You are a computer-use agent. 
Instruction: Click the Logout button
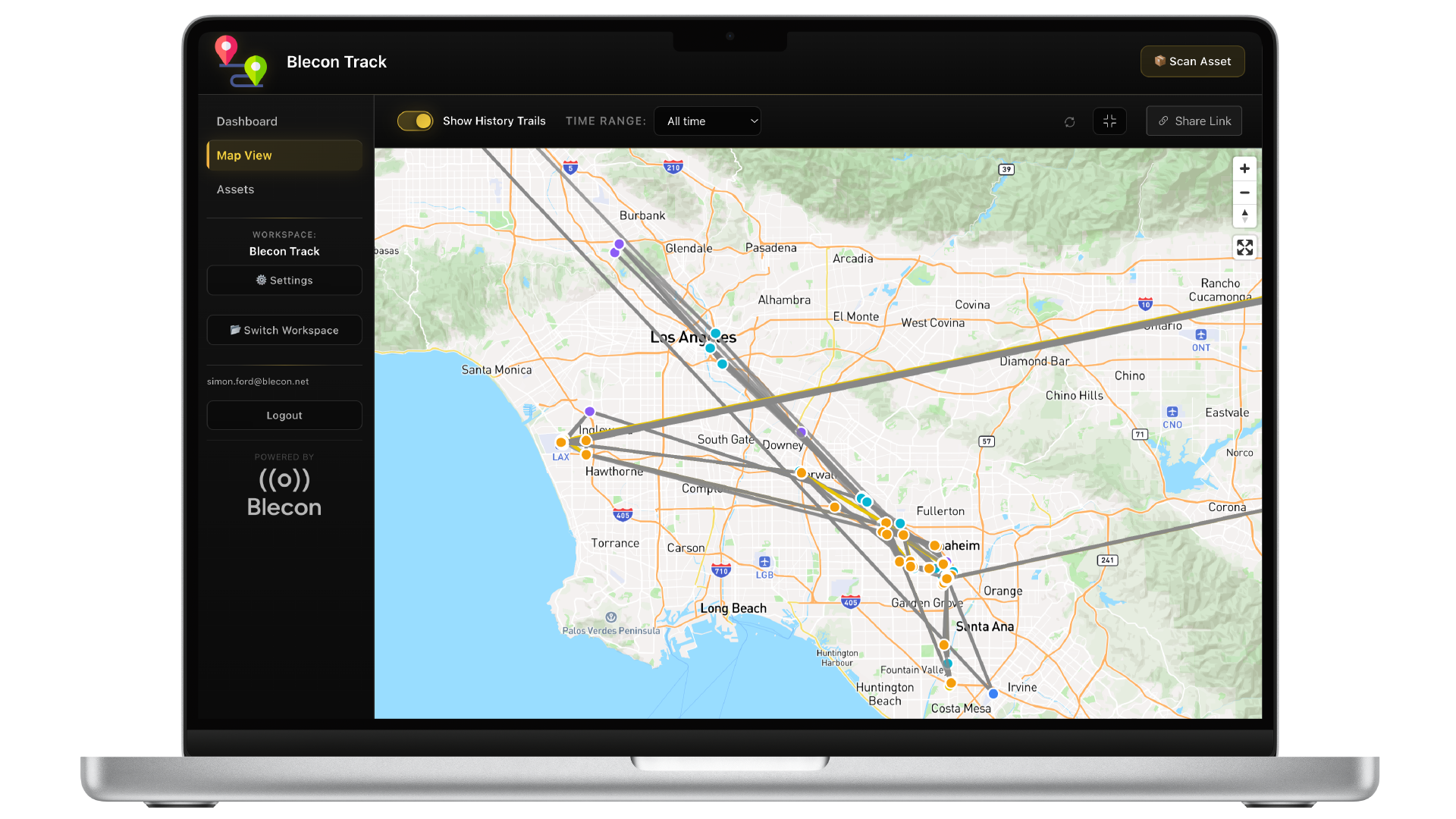click(x=284, y=416)
